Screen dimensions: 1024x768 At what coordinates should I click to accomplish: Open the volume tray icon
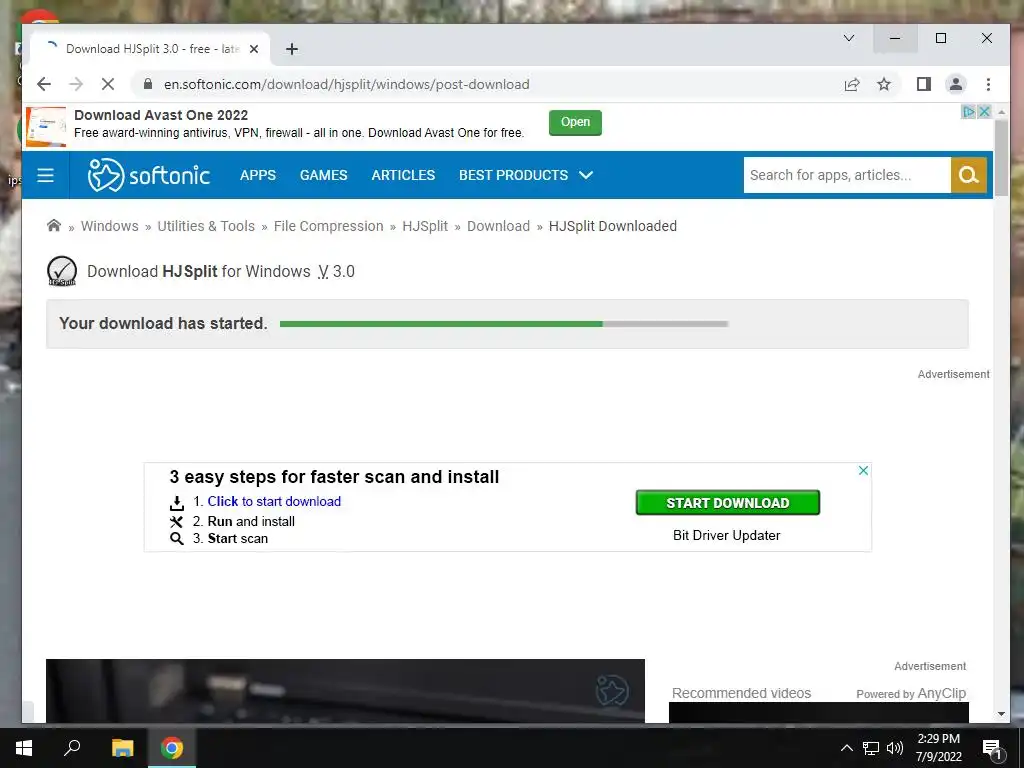pyautogui.click(x=895, y=748)
